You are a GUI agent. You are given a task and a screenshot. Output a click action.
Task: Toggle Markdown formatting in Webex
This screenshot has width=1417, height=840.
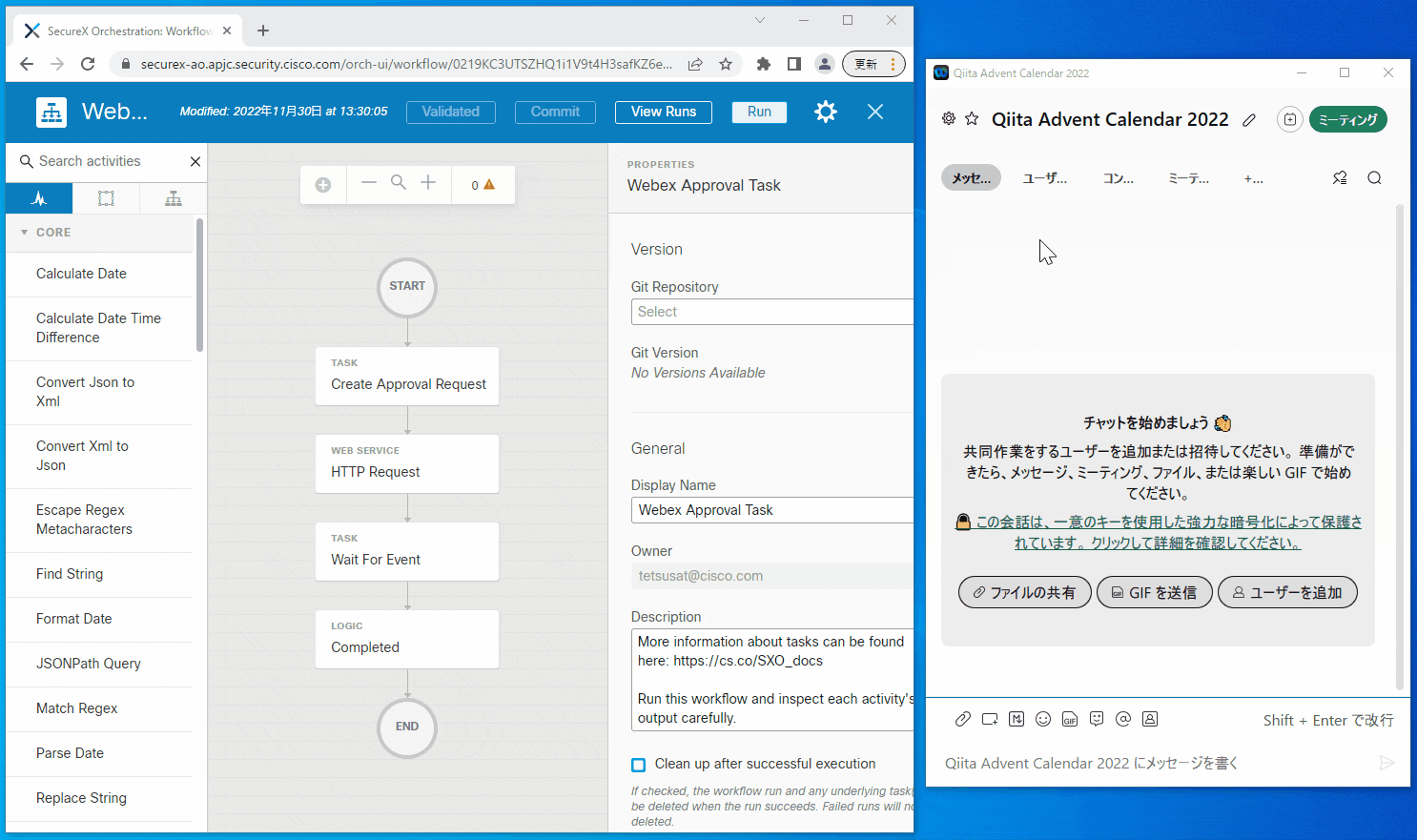click(x=1017, y=719)
